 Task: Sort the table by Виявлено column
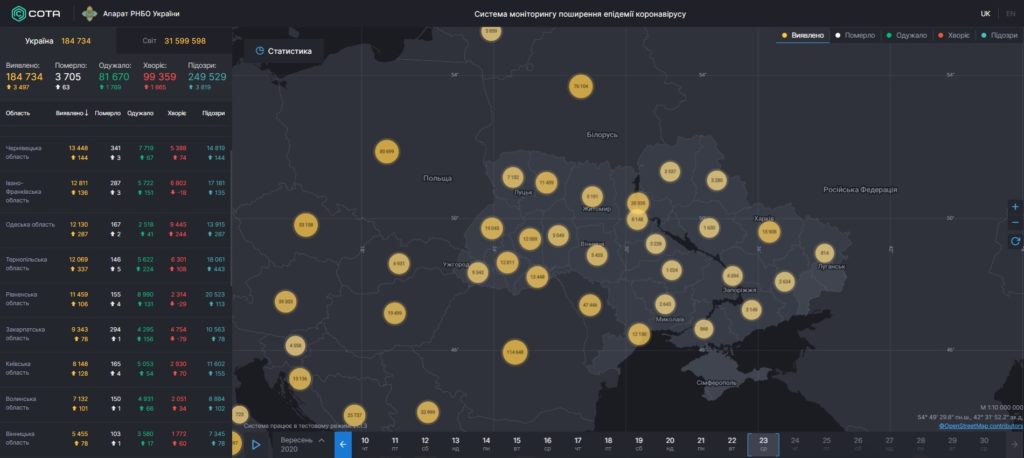click(72, 113)
